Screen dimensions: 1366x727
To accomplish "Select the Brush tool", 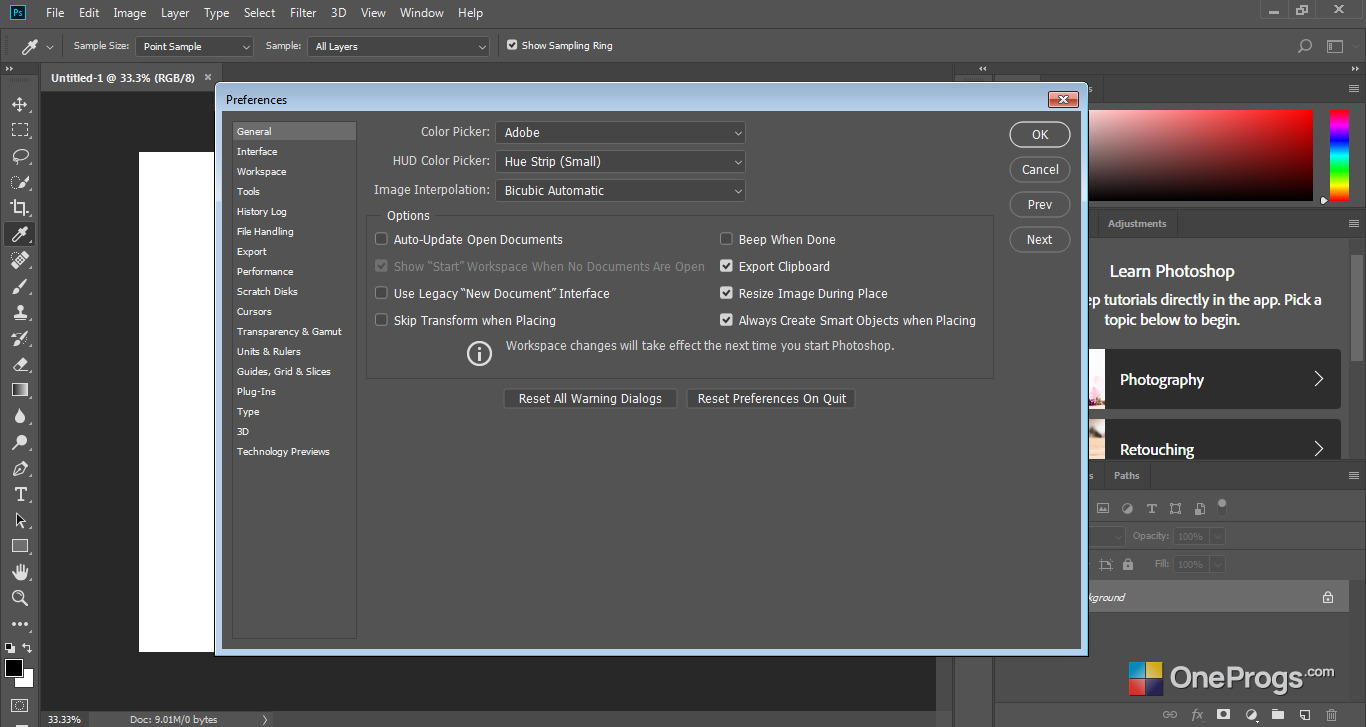I will point(20,286).
